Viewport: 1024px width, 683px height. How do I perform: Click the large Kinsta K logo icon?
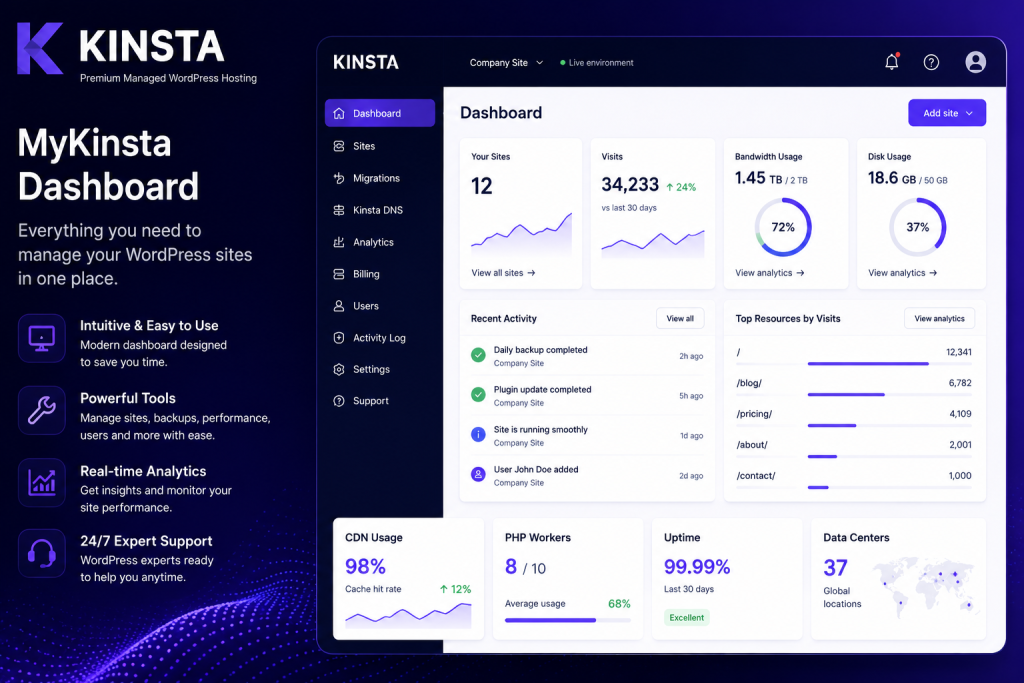[39, 48]
